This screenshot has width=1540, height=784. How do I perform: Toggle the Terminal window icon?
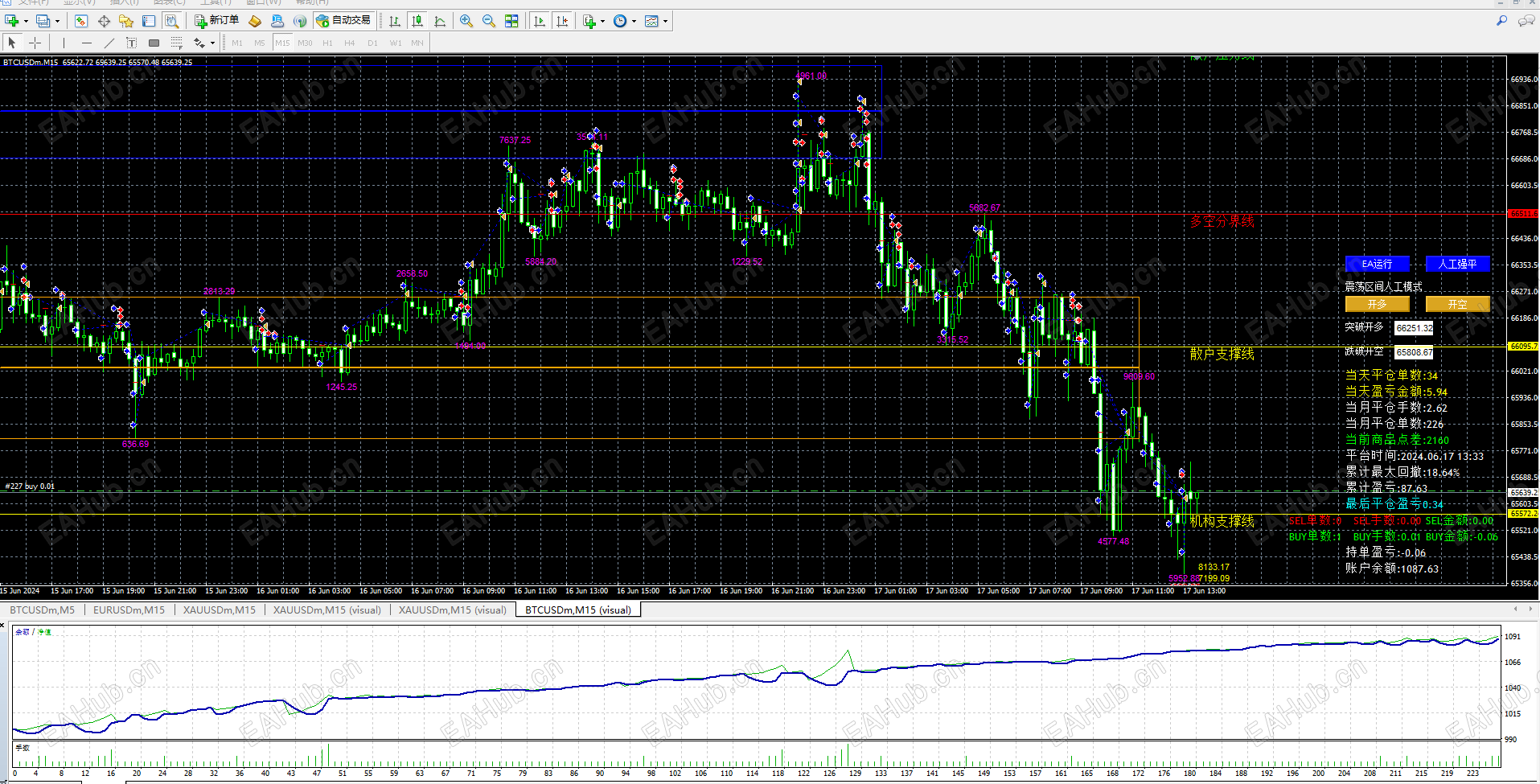149,21
